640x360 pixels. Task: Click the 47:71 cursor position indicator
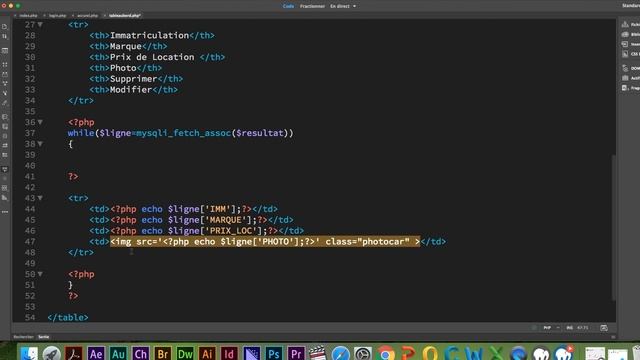tap(583, 328)
